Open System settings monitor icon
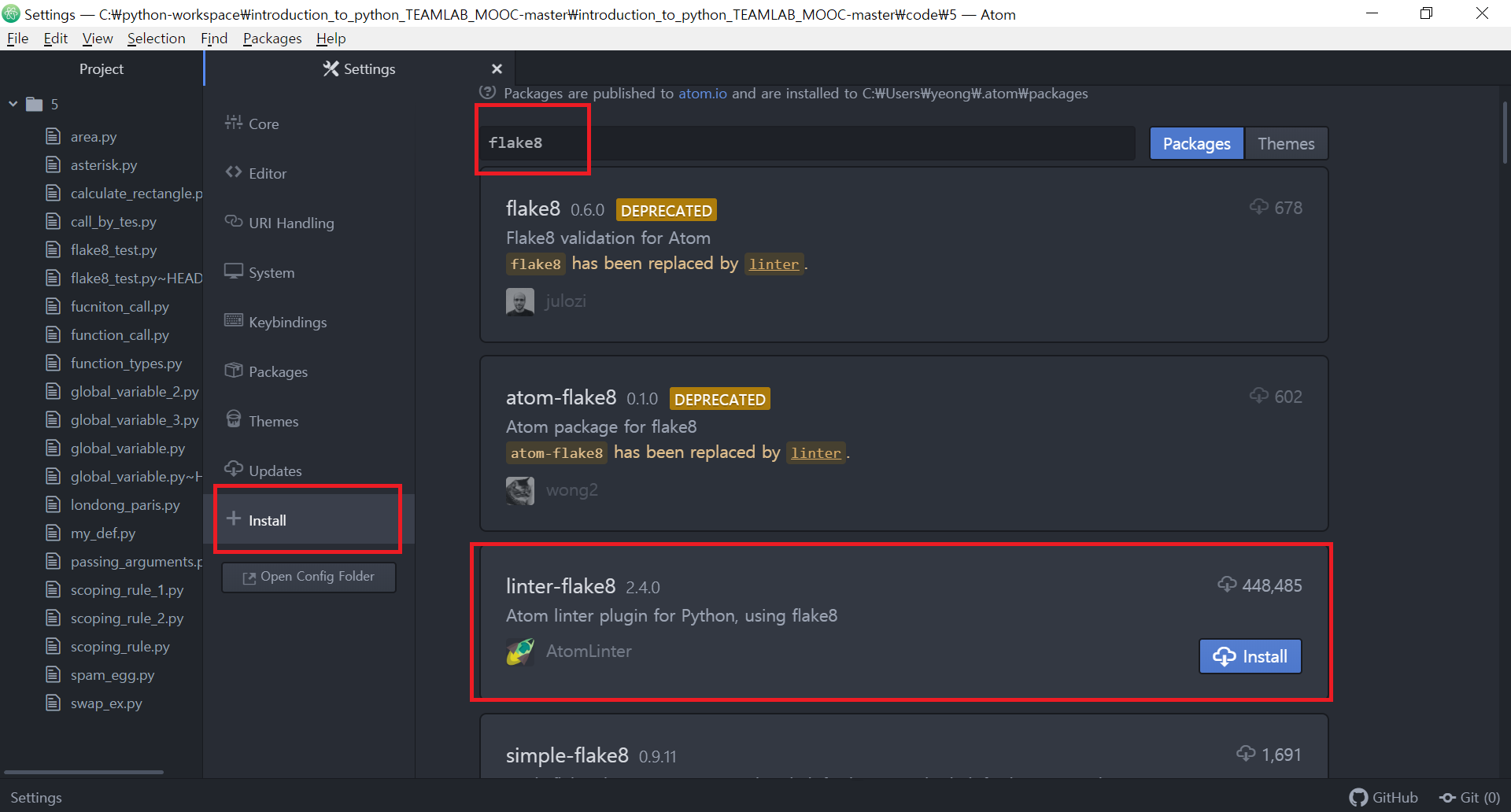 click(x=233, y=271)
